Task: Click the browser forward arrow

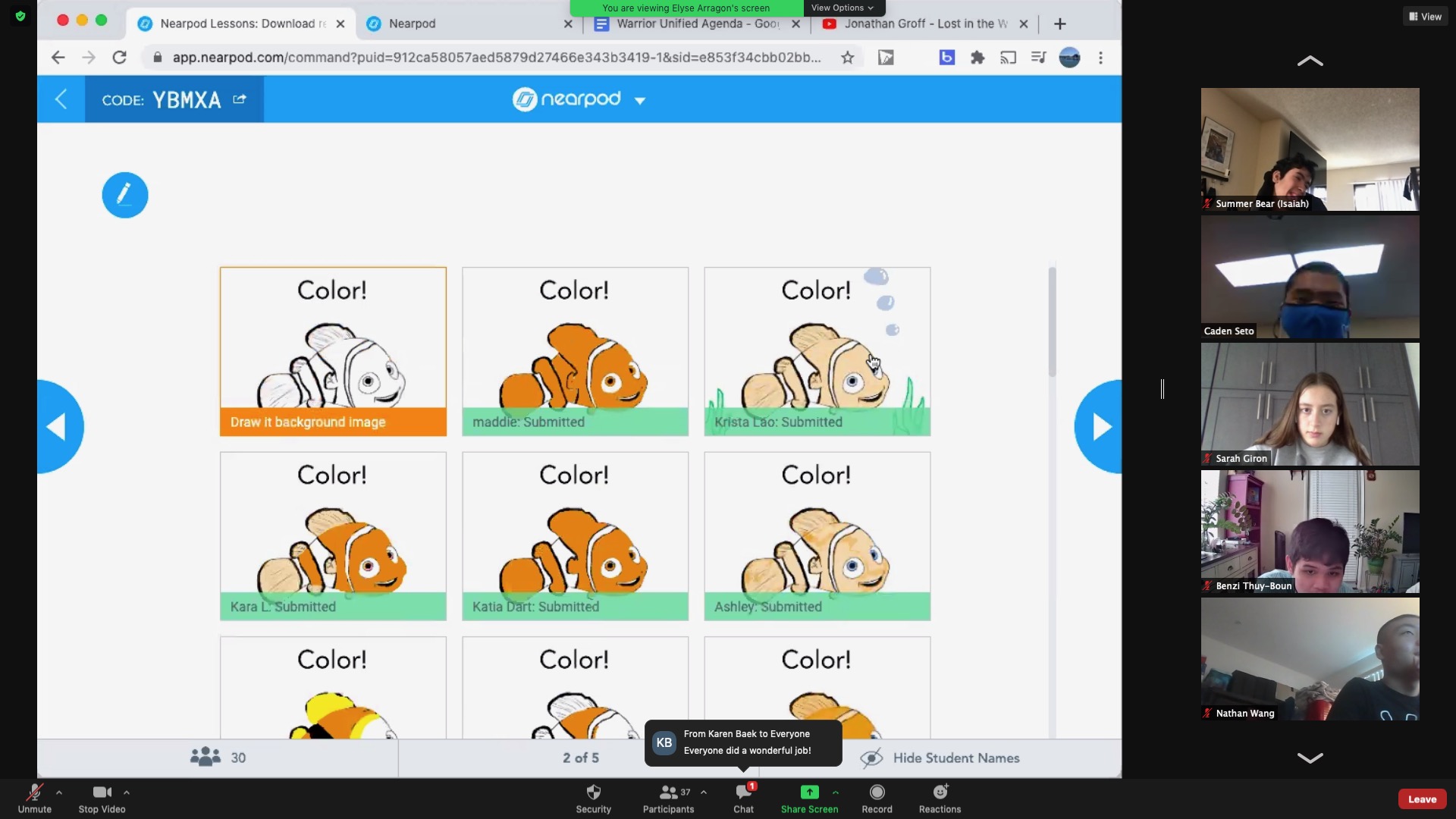Action: (89, 57)
